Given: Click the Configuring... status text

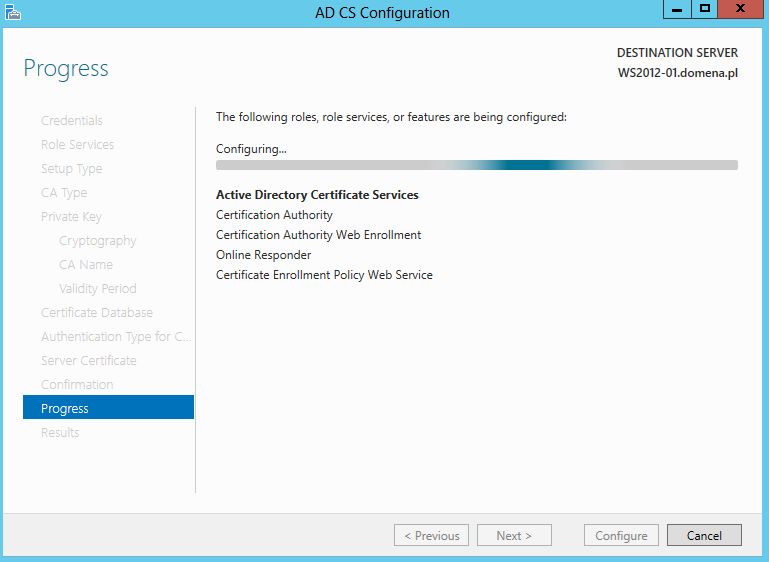Looking at the screenshot, I should (x=251, y=149).
